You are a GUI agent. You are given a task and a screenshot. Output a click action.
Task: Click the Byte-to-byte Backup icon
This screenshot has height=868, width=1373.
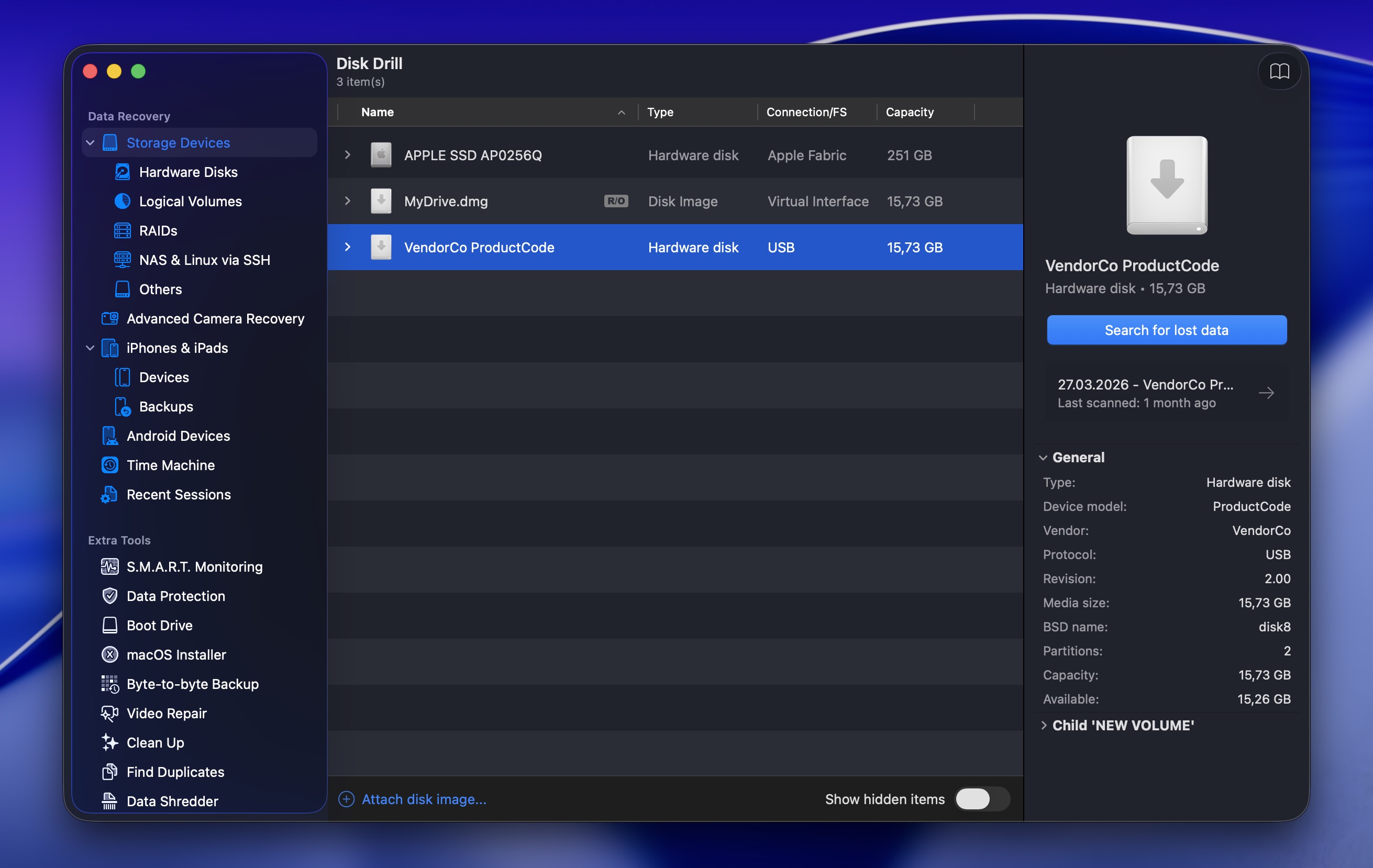pyautogui.click(x=110, y=684)
